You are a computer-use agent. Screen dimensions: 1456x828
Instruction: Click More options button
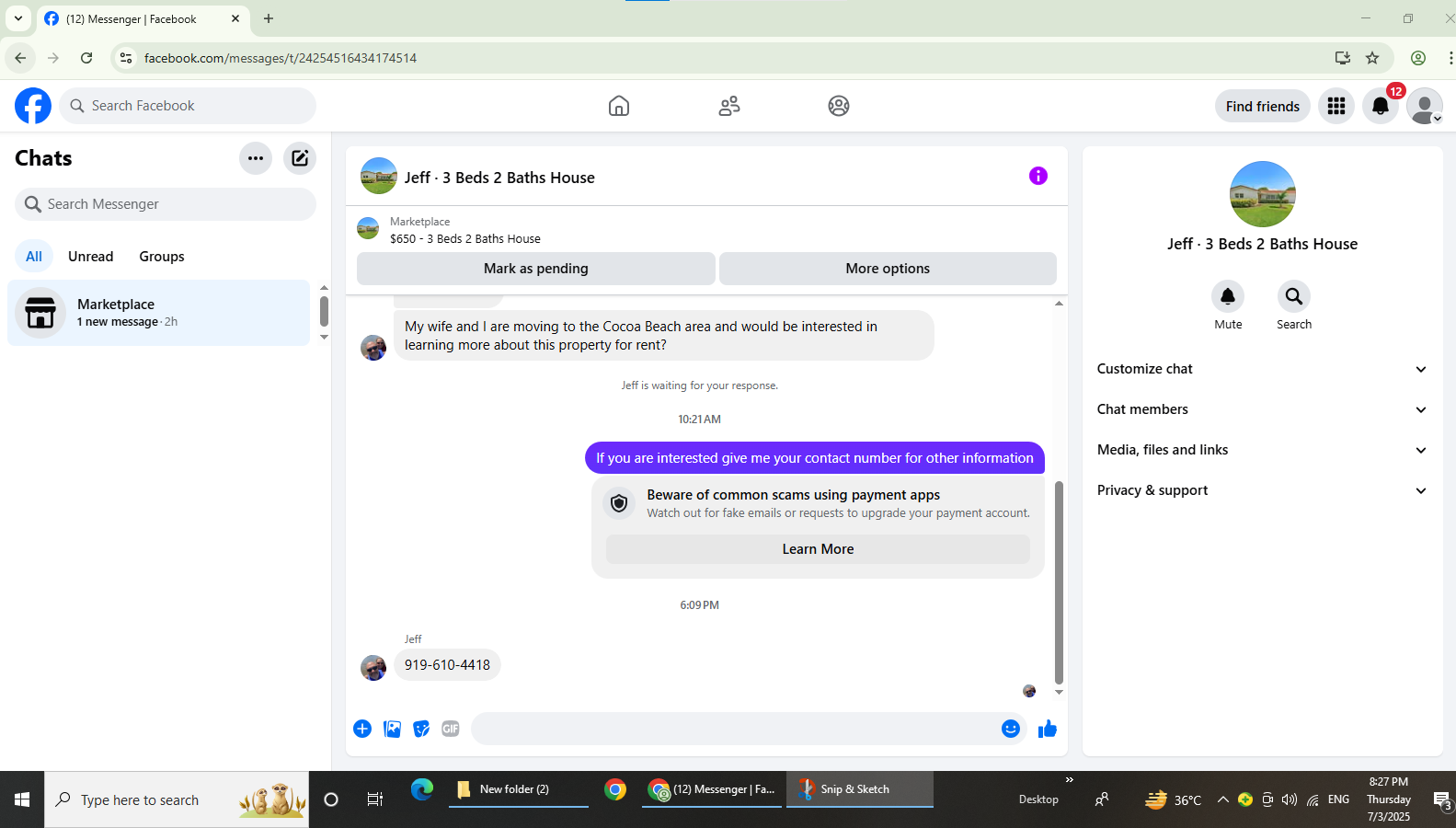[888, 269]
